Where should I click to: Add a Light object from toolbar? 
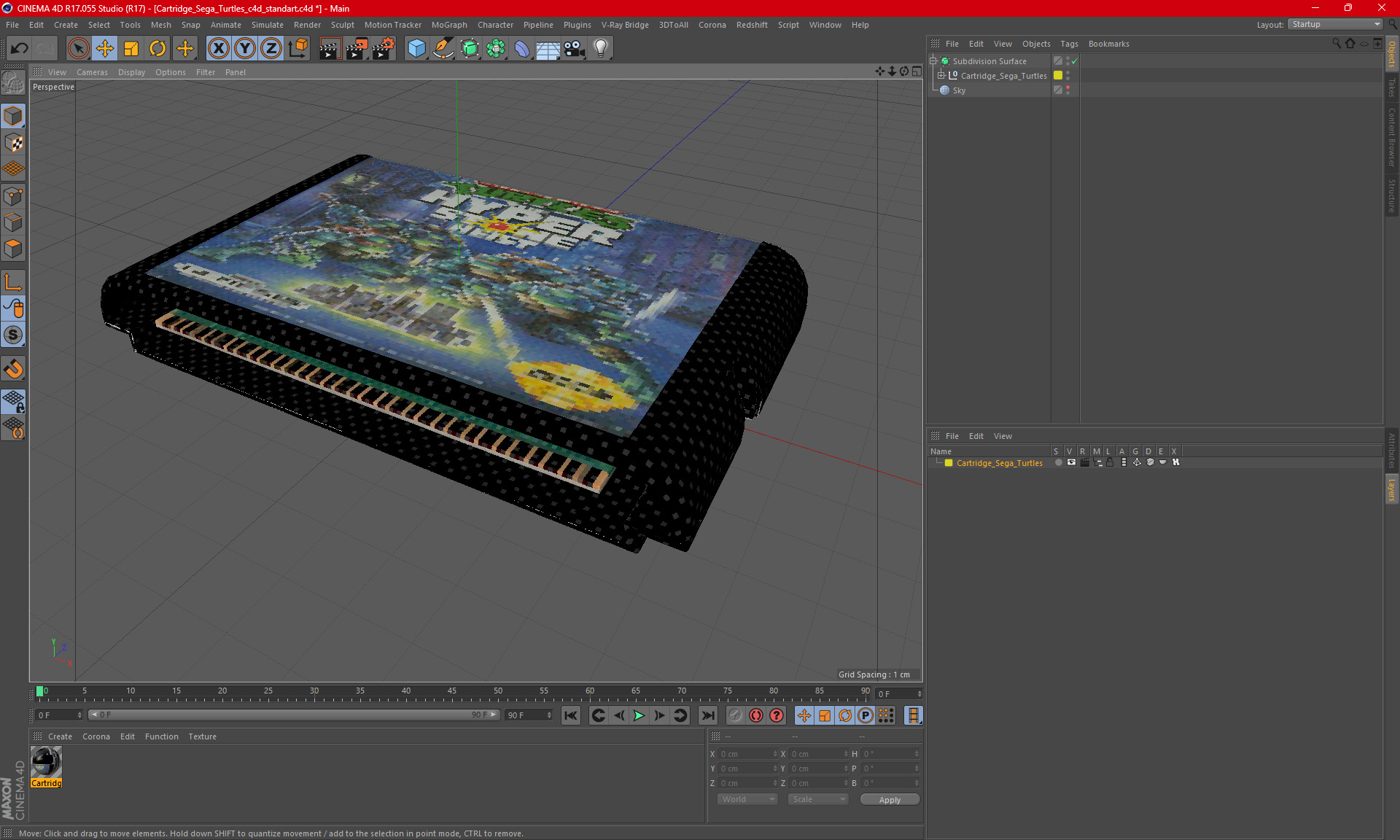point(600,49)
